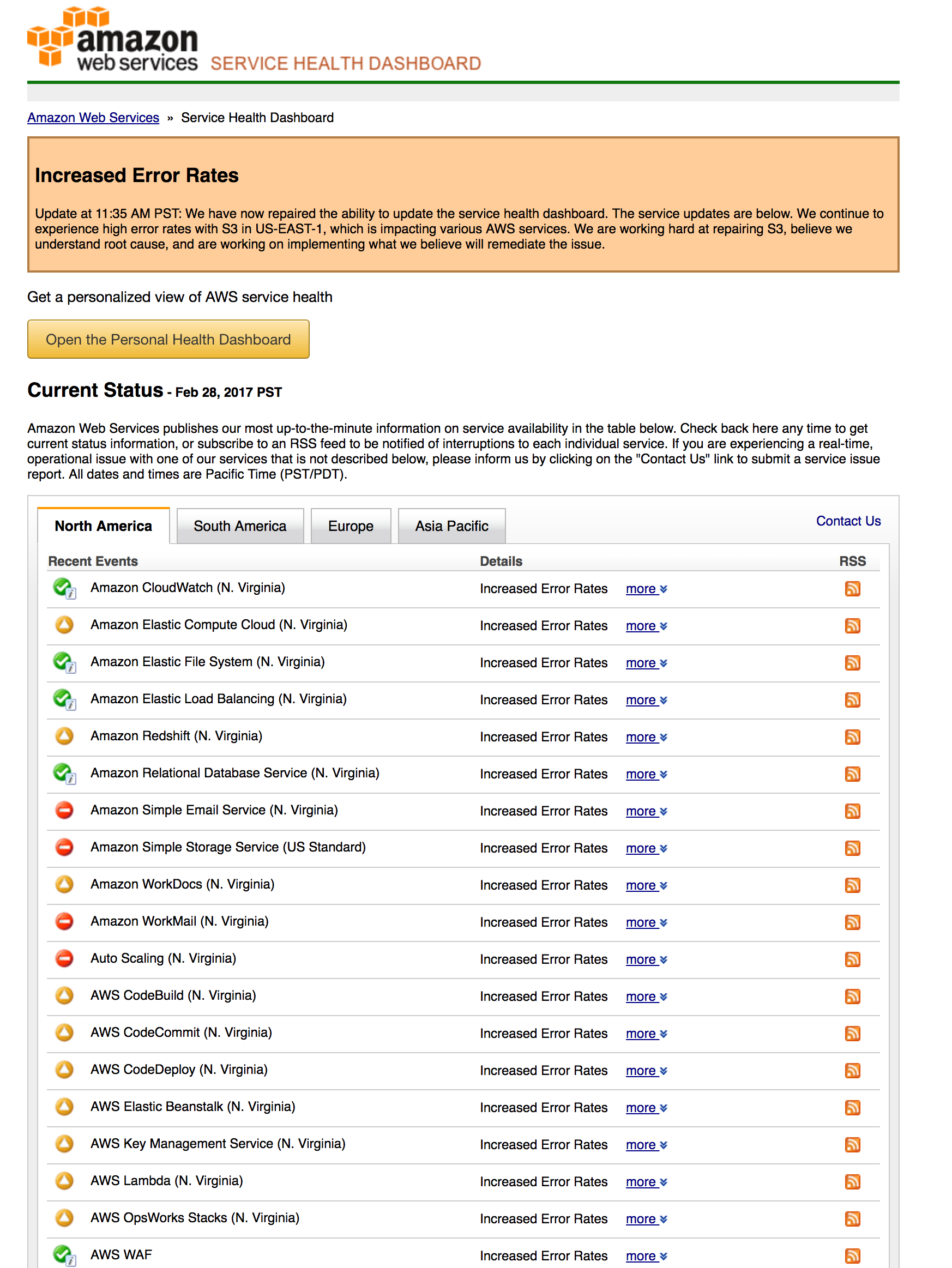Open RSS feed for AWS CodeBuild
The height and width of the screenshot is (1268, 952).
tap(852, 997)
